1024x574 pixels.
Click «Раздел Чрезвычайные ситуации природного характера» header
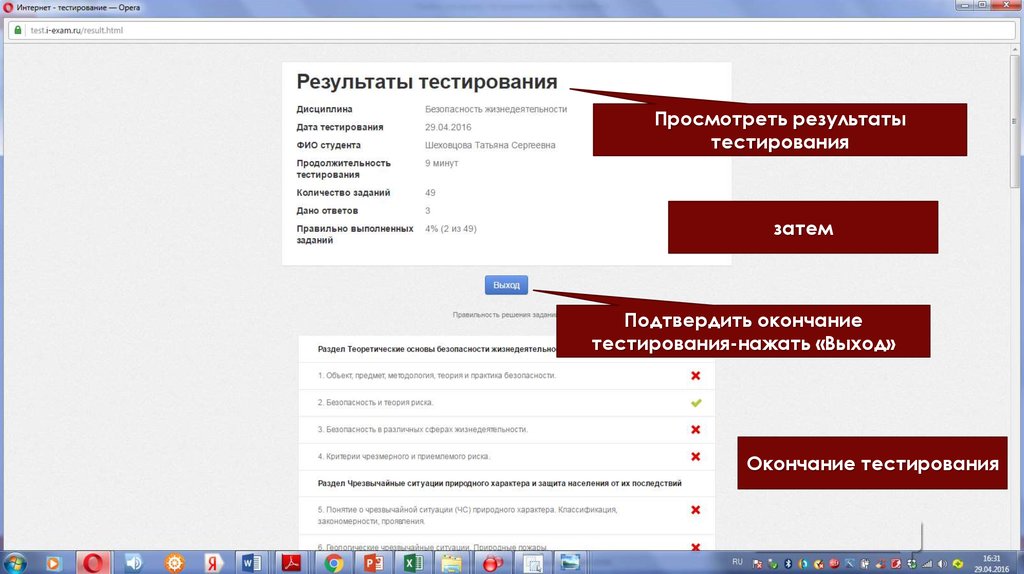point(500,483)
